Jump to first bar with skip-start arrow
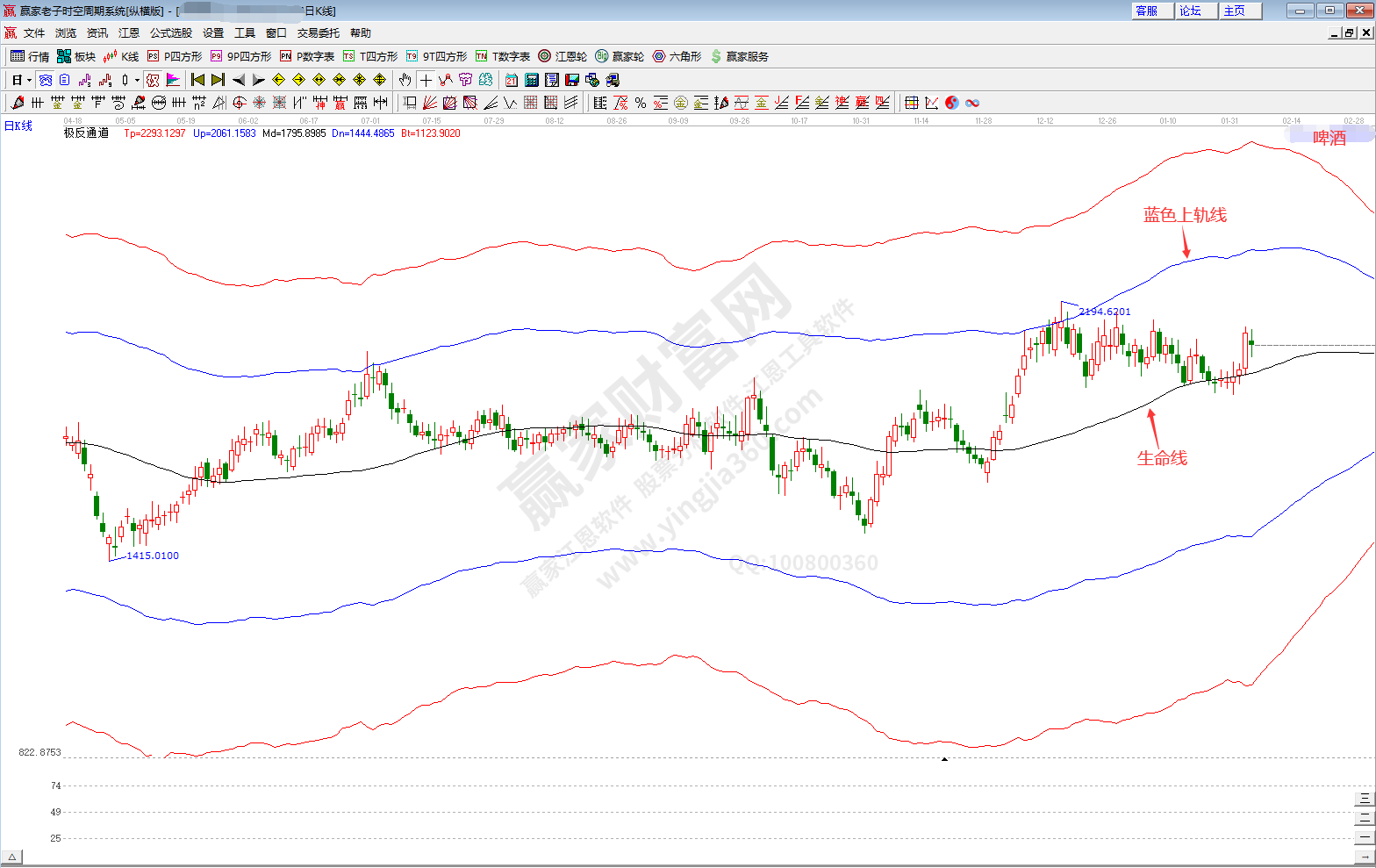The width and height of the screenshot is (1376, 868). 197,80
